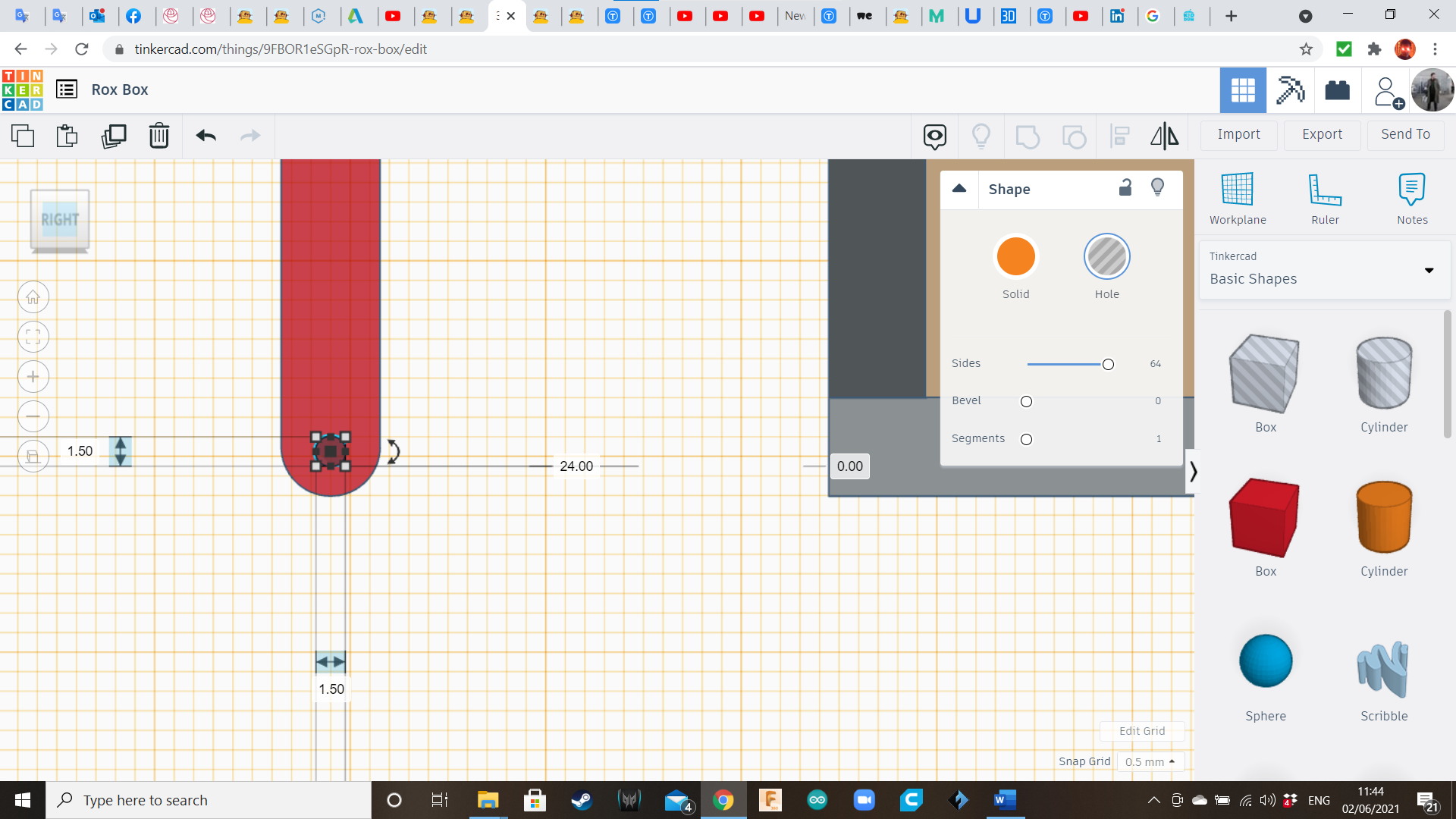Click the Sides slider handle
The image size is (1456, 819).
(1108, 365)
